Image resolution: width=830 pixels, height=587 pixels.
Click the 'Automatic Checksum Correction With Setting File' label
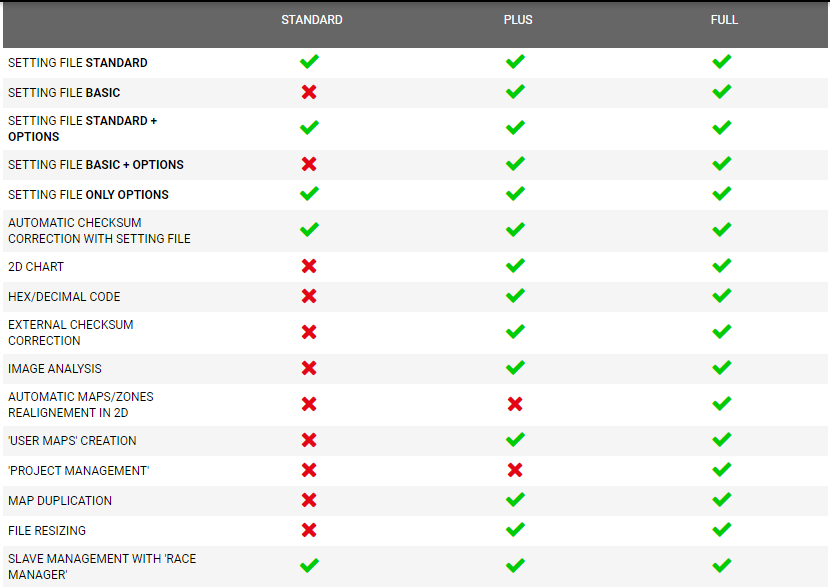point(99,231)
